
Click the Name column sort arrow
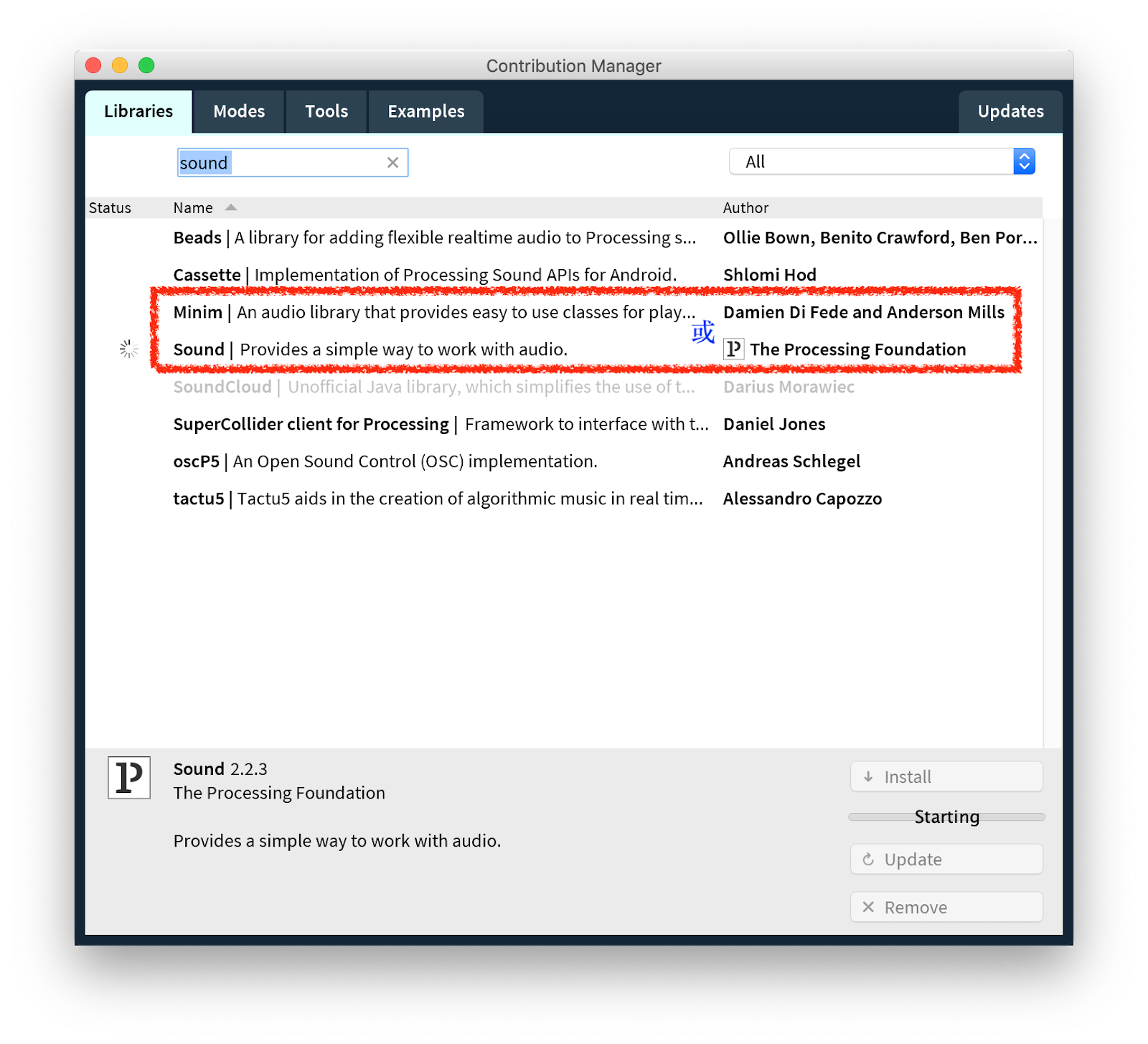tap(230, 207)
